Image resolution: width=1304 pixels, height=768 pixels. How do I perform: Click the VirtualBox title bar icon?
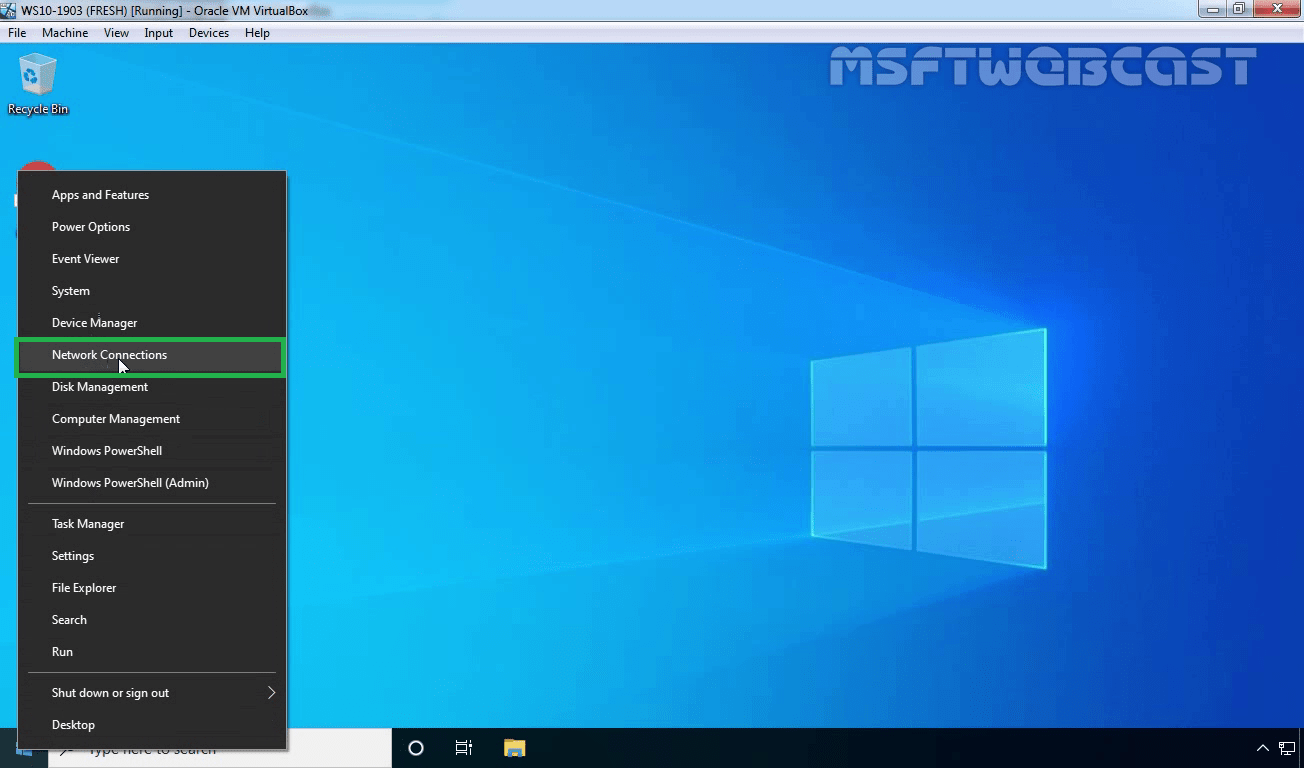click(x=9, y=10)
